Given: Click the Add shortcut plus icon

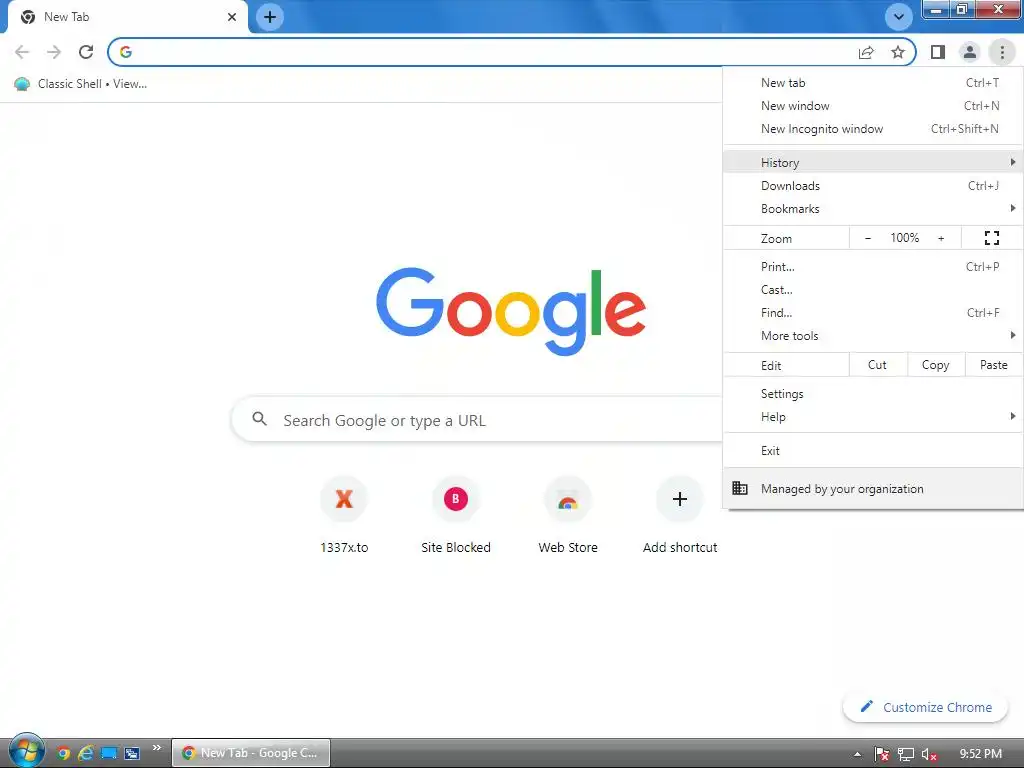Looking at the screenshot, I should (680, 499).
